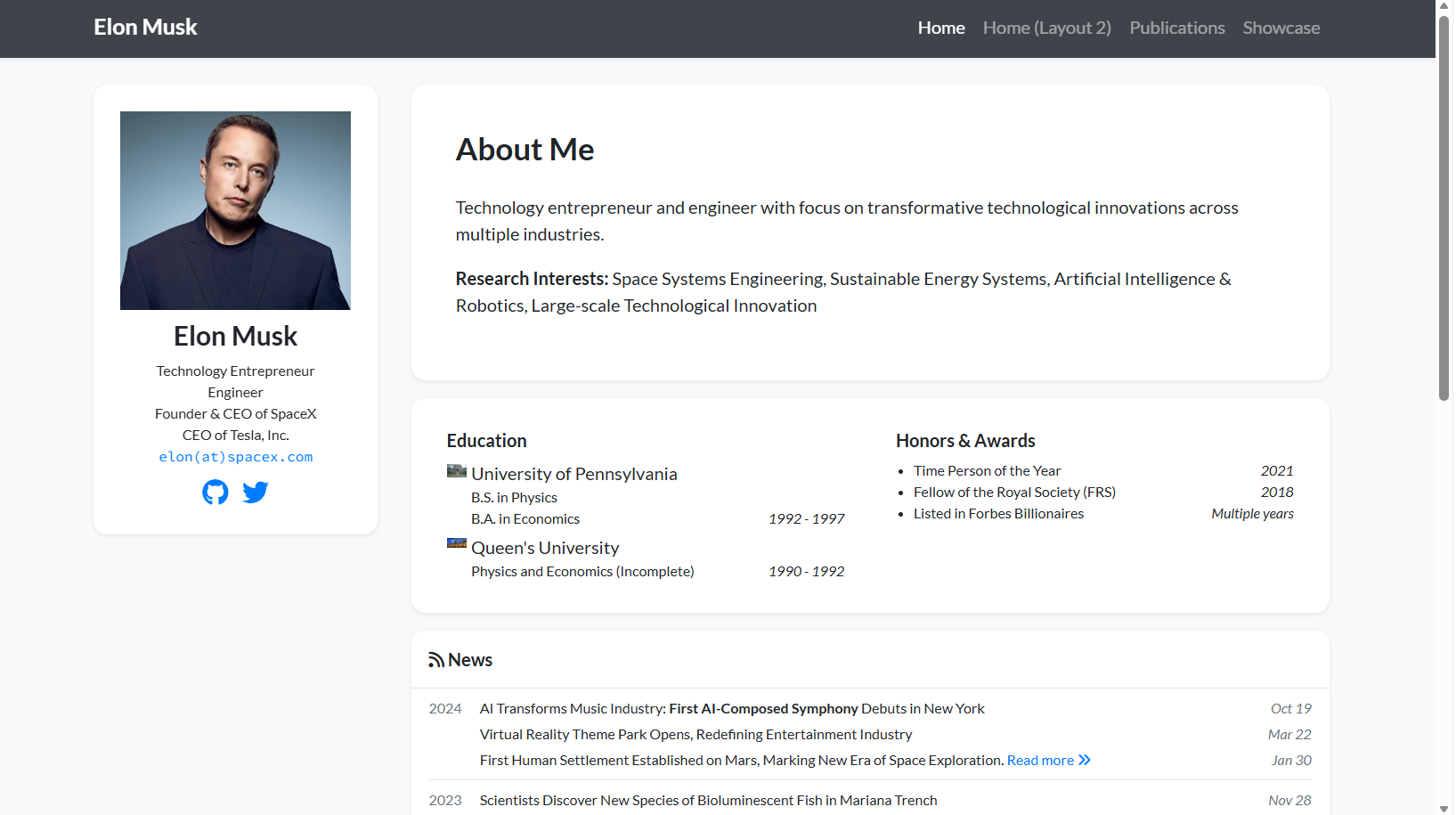Select the AI-Composed Symphony news item

click(x=731, y=709)
